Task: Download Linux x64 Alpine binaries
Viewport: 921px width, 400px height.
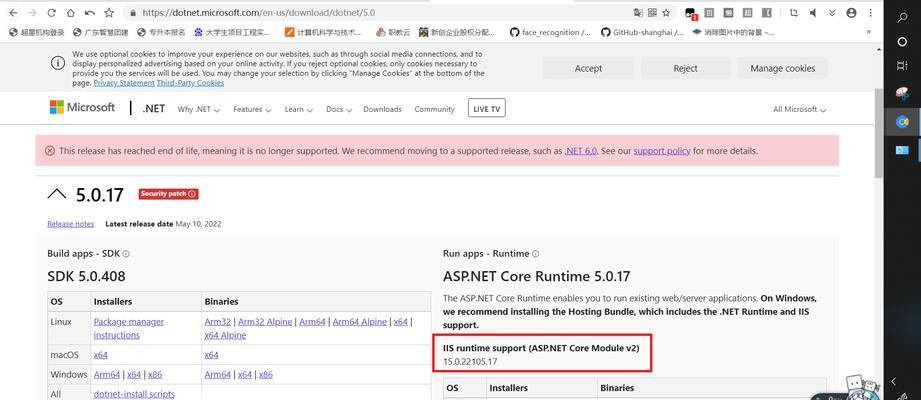Action: [x=225, y=335]
